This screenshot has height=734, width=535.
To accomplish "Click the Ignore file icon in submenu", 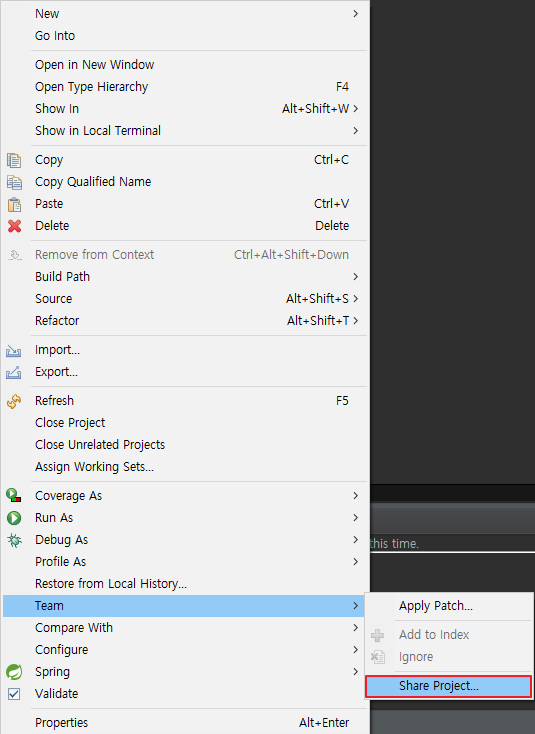I will click(377, 657).
